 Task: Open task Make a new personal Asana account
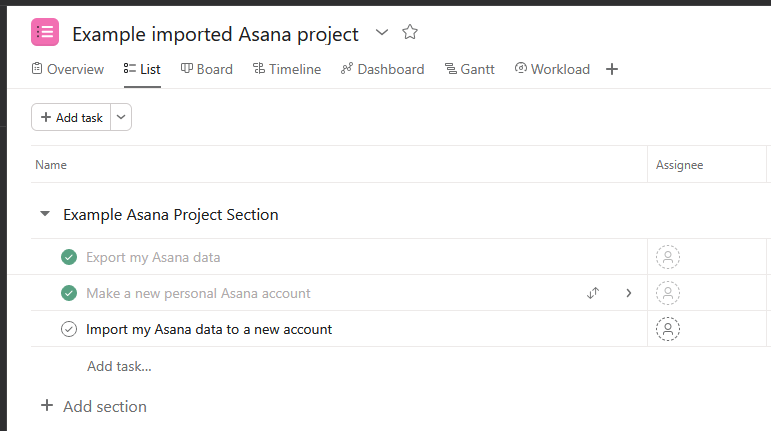pyautogui.click(x=198, y=293)
